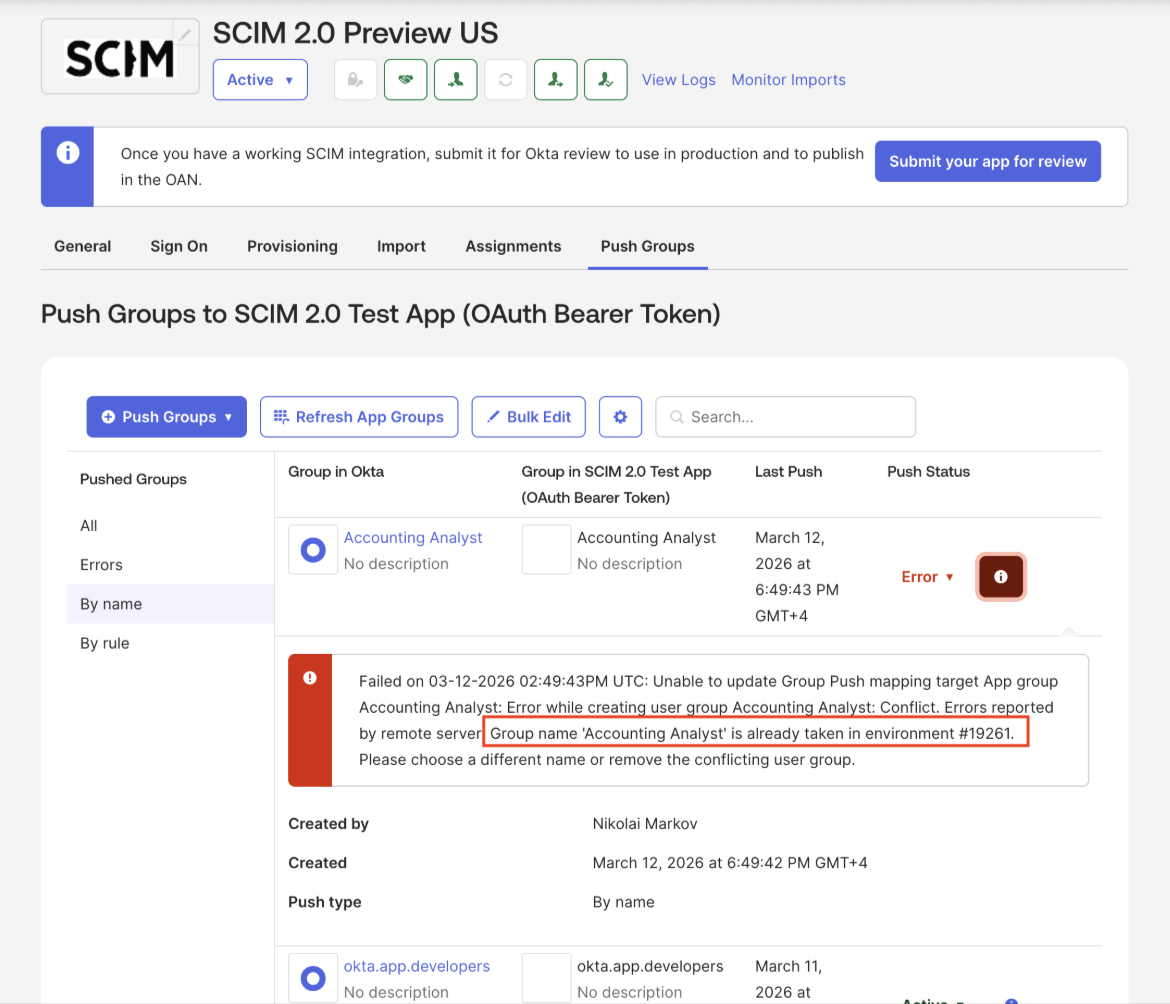Click the greyed-out sync arrows icon

pos(505,80)
